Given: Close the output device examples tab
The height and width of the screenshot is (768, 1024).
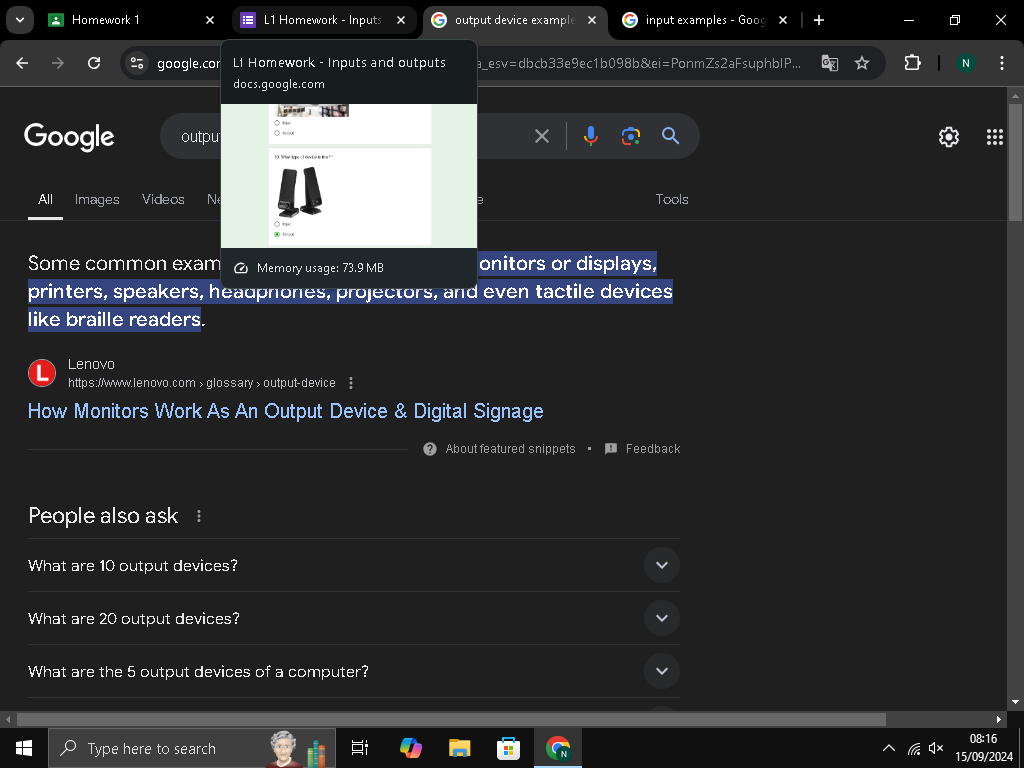Looking at the screenshot, I should (592, 20).
